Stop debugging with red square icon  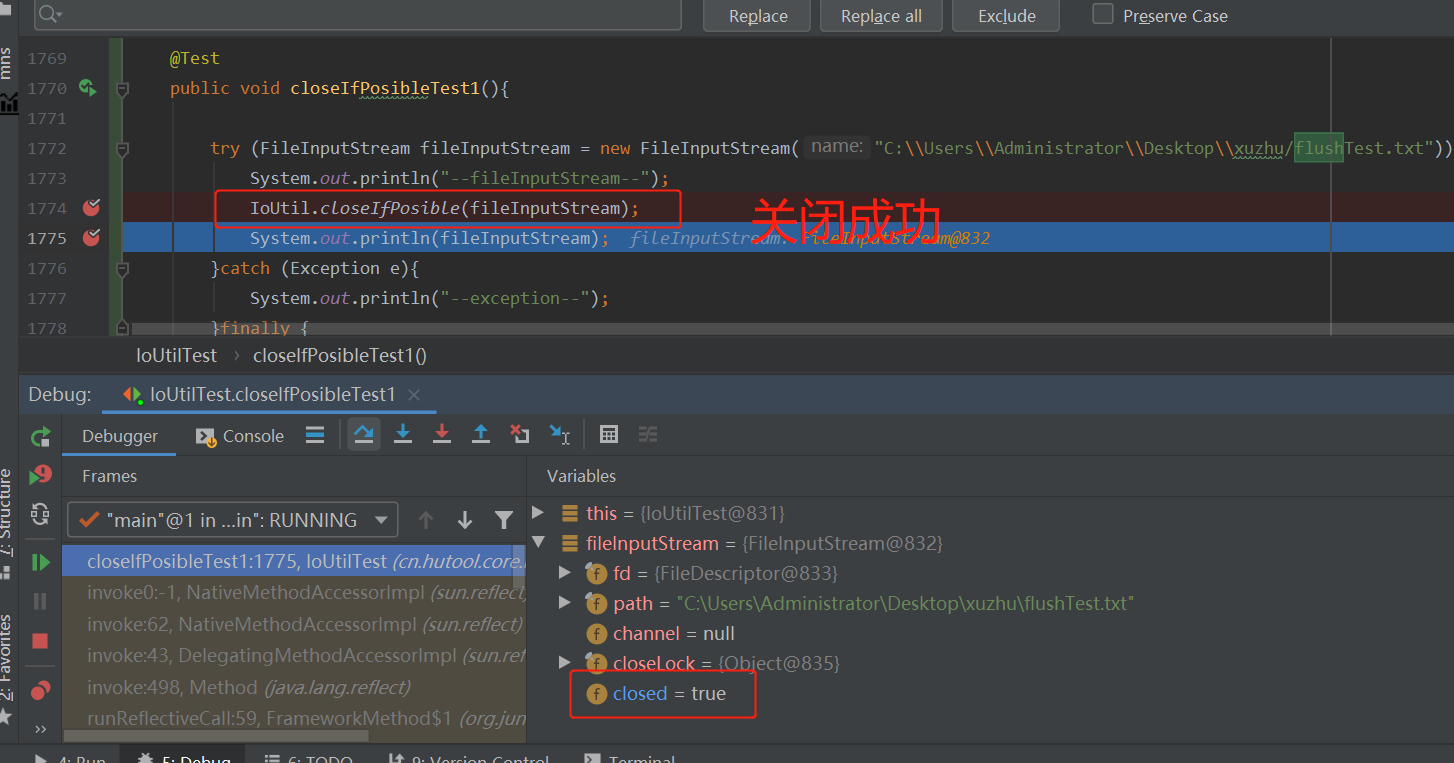40,641
